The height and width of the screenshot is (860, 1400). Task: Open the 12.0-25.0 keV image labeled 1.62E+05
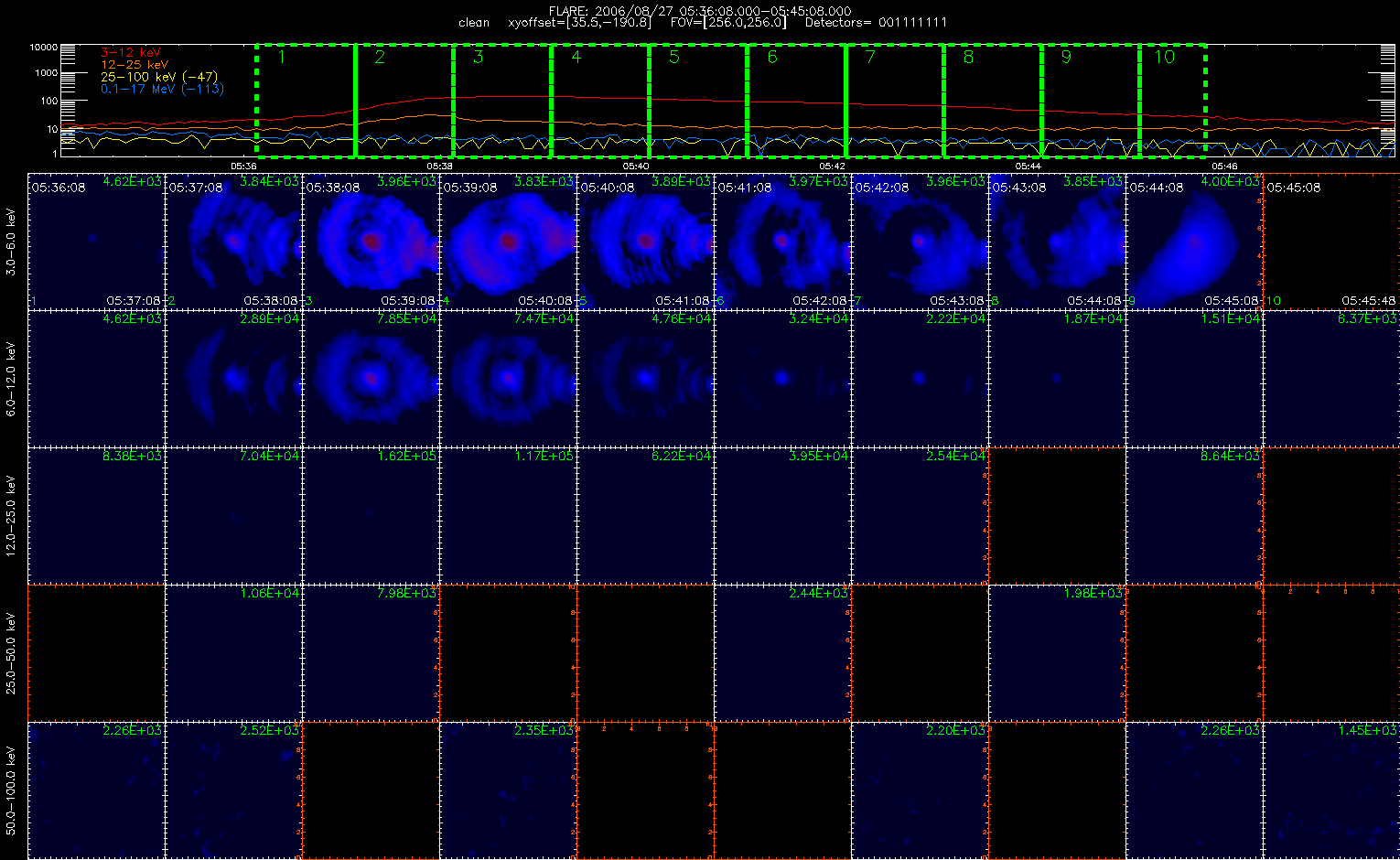point(371,515)
